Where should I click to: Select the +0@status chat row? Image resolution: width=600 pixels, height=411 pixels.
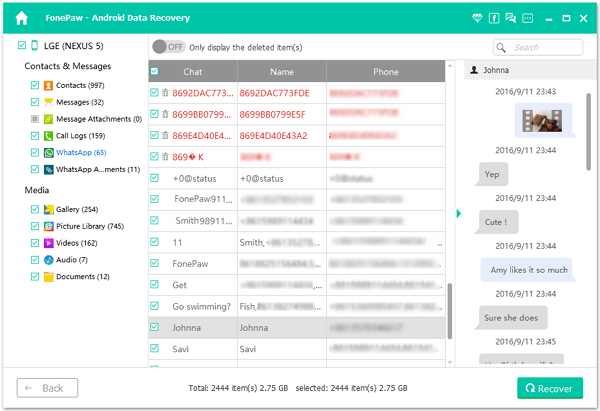click(x=297, y=178)
